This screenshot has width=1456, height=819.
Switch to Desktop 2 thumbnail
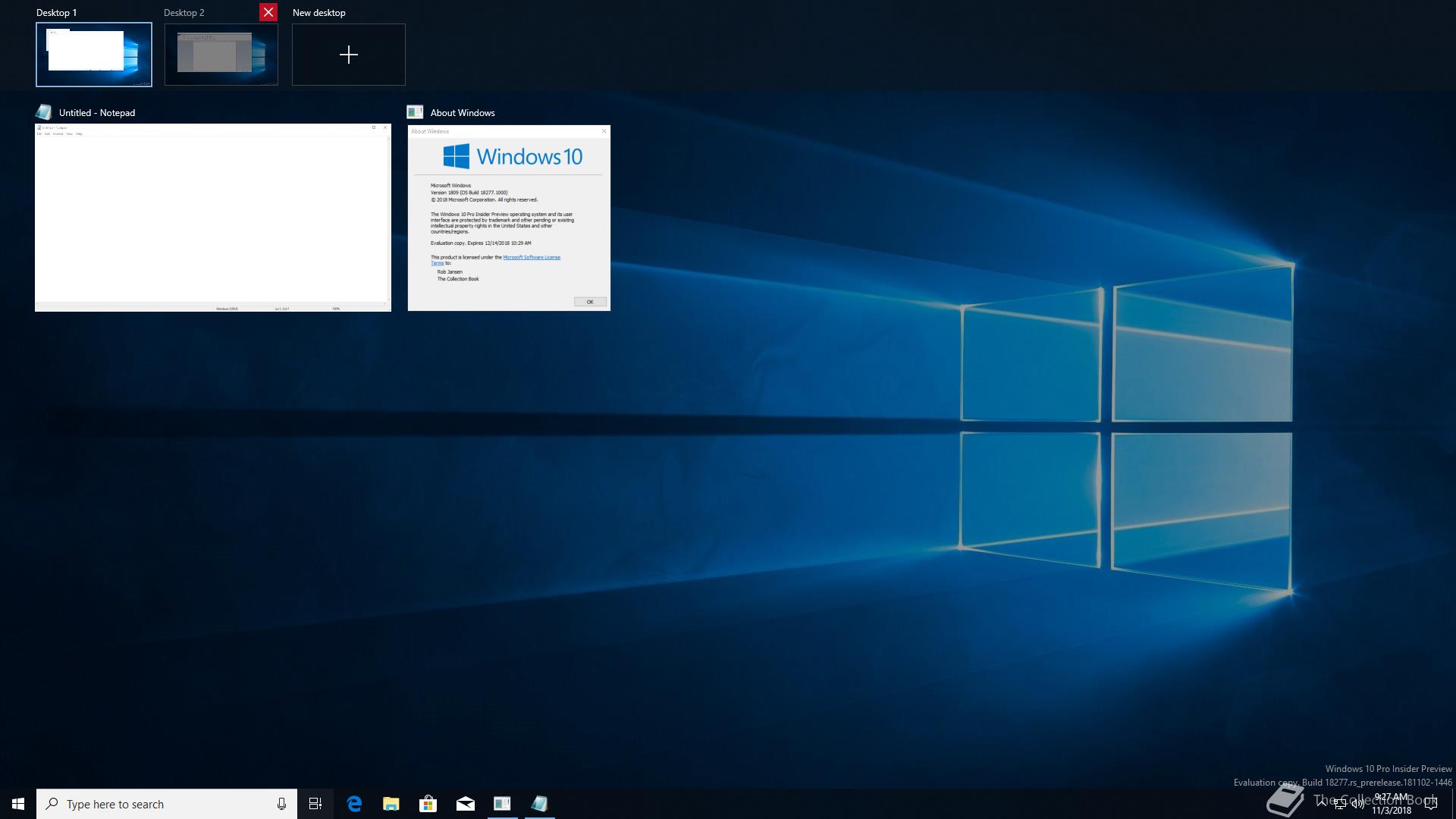[x=221, y=55]
